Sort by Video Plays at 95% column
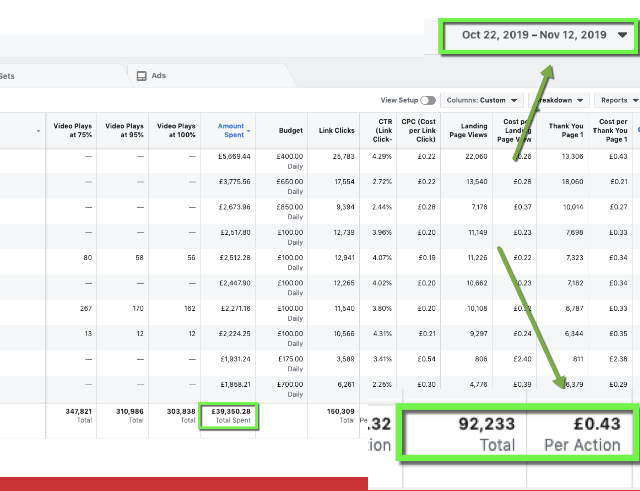Image resolution: width=640 pixels, height=491 pixels. (124, 130)
